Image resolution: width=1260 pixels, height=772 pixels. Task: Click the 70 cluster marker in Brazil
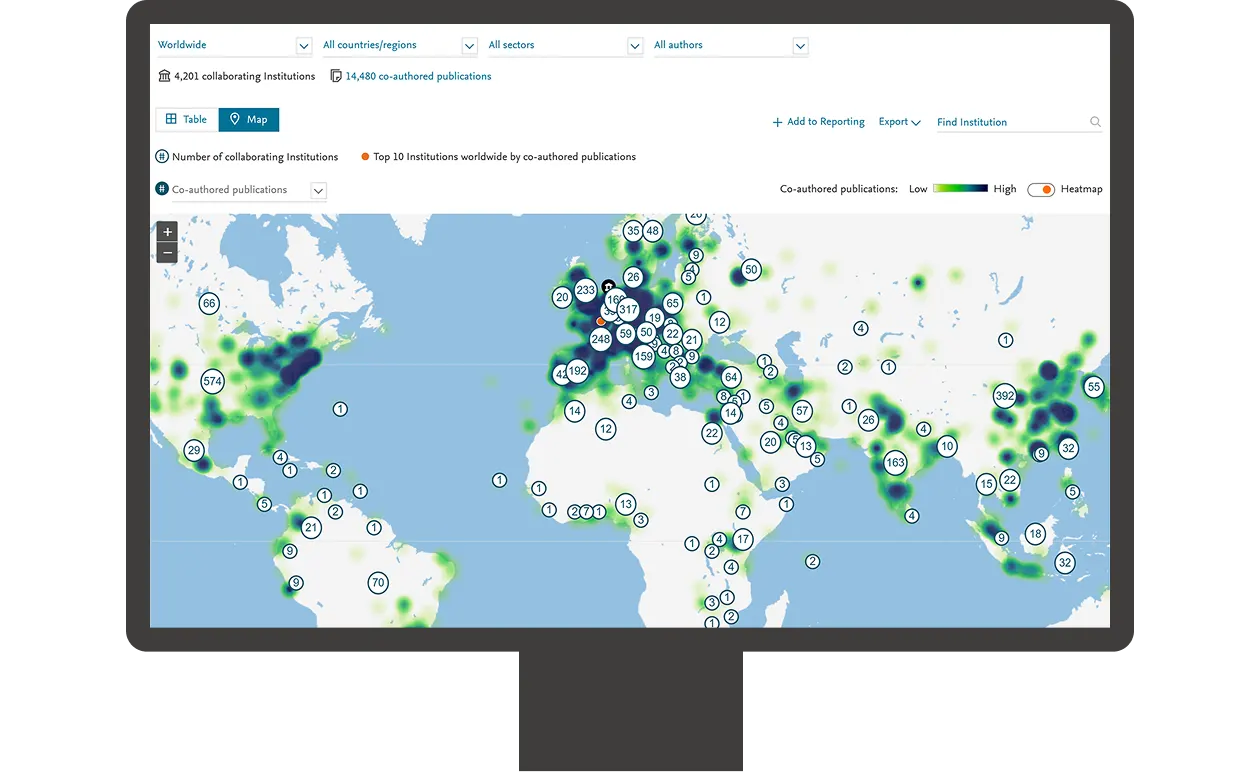click(377, 582)
